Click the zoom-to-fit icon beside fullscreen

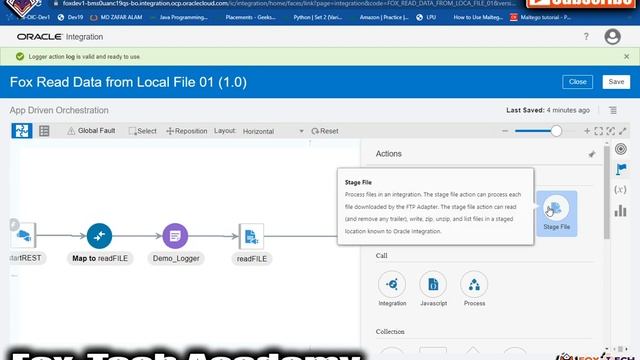pyautogui.click(x=611, y=131)
